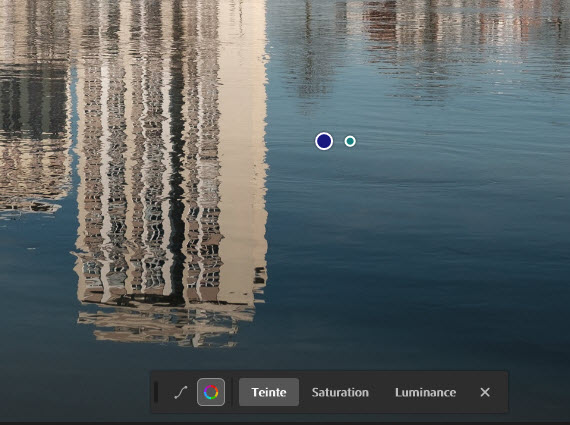The height and width of the screenshot is (425, 570).
Task: Switch to the Saturation tab
Action: point(340,392)
